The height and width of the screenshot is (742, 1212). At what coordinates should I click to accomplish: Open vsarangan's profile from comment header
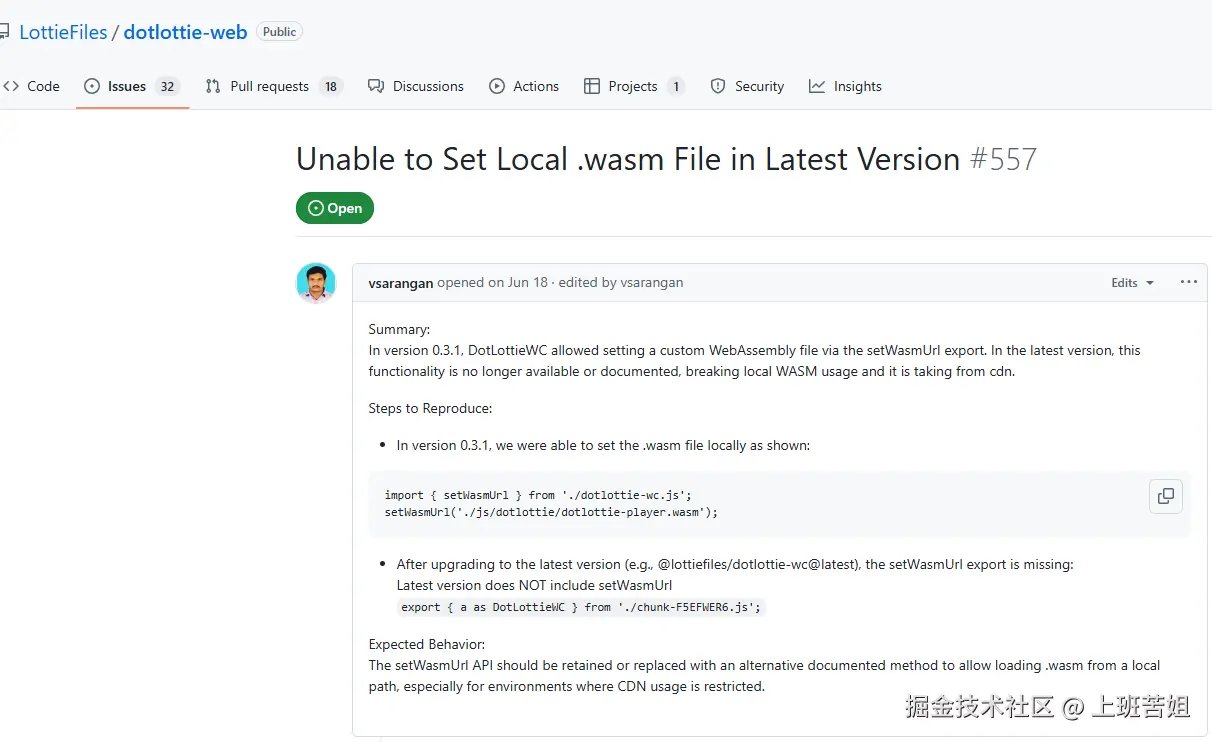(x=400, y=283)
